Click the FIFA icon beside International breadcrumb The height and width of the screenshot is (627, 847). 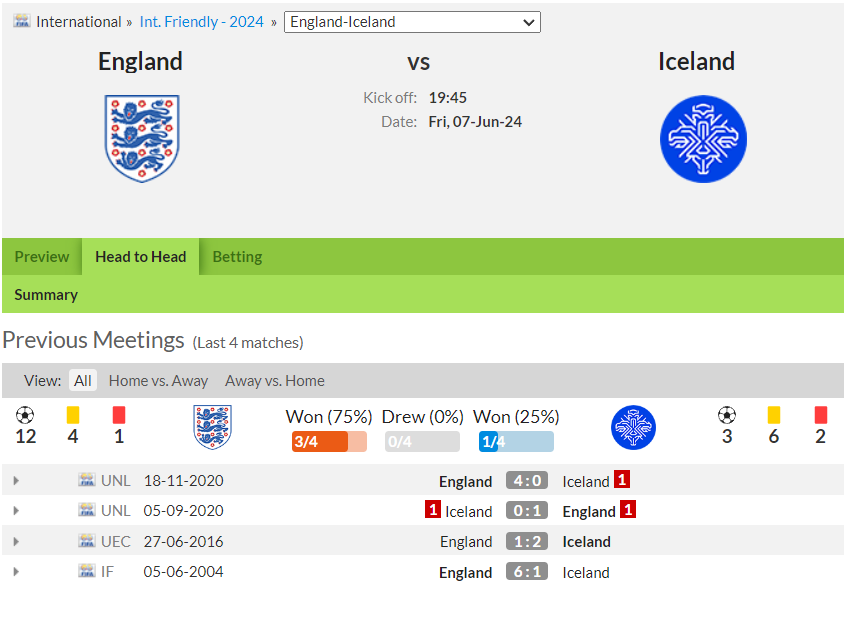(22, 21)
